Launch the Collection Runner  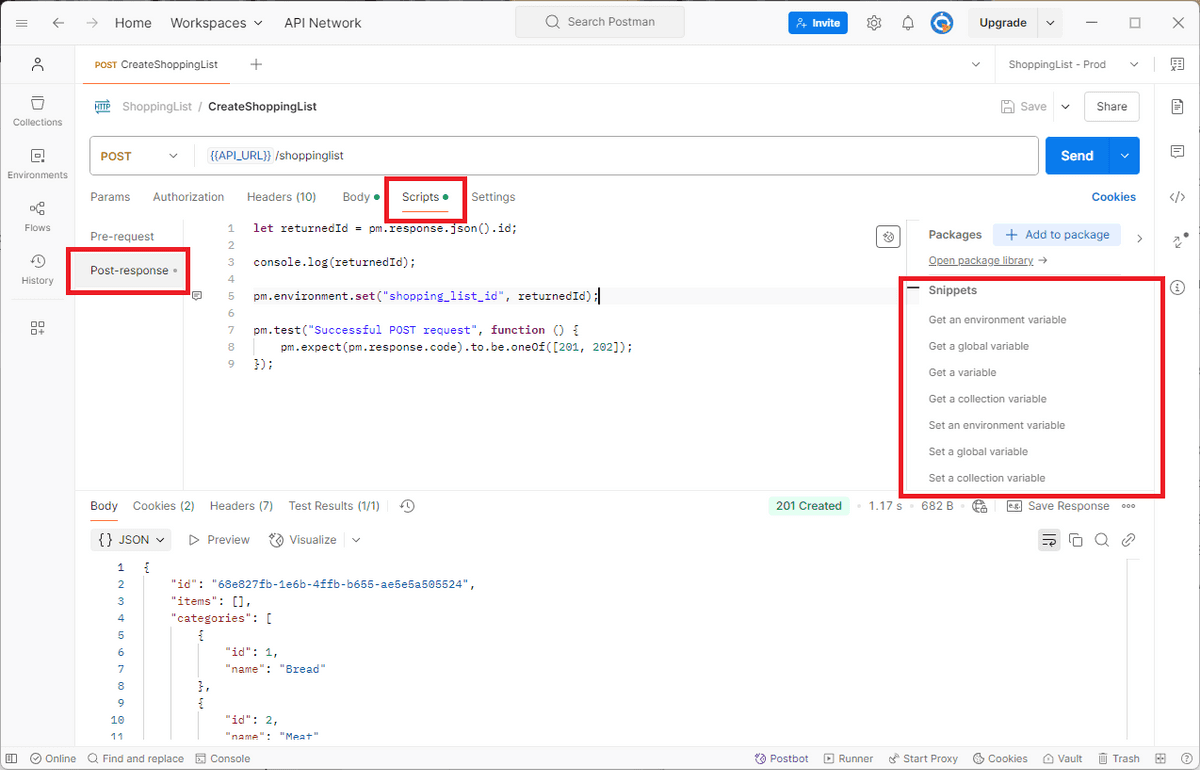(x=848, y=758)
